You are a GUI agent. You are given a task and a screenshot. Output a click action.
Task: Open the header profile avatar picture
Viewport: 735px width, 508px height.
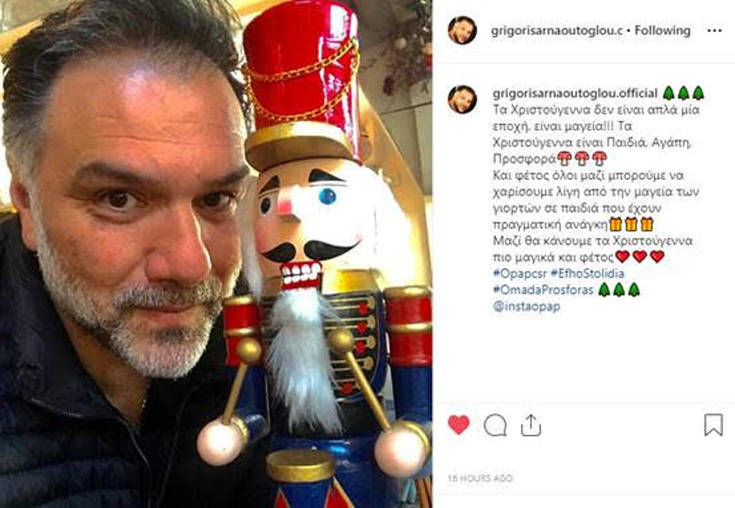[462, 30]
